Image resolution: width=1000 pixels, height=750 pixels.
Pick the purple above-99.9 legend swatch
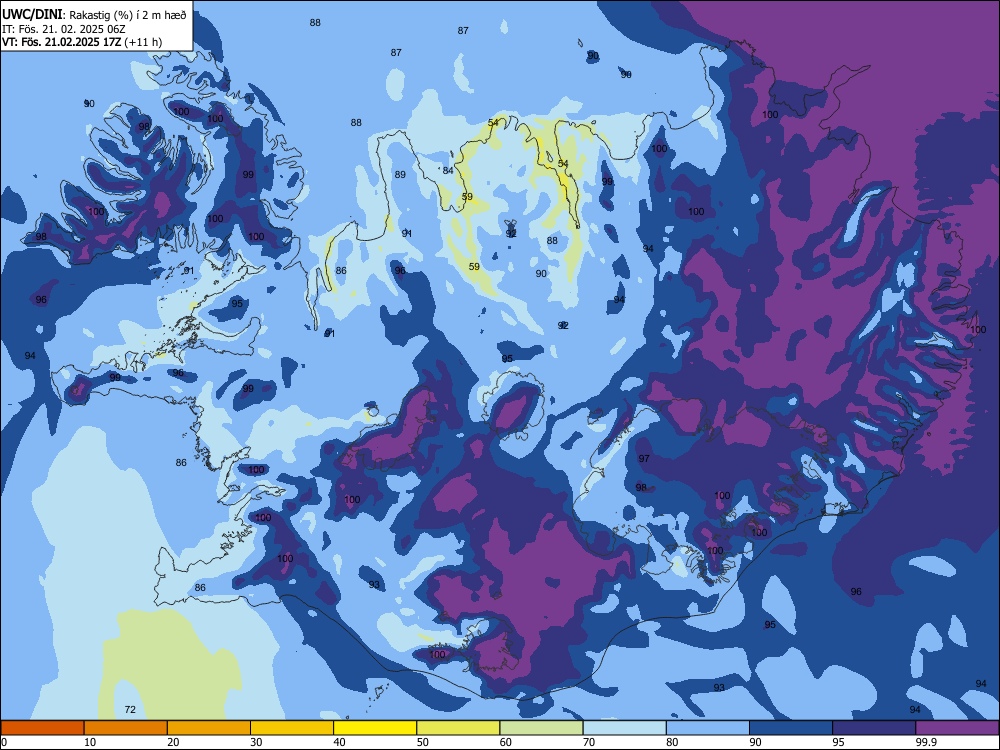tap(957, 728)
